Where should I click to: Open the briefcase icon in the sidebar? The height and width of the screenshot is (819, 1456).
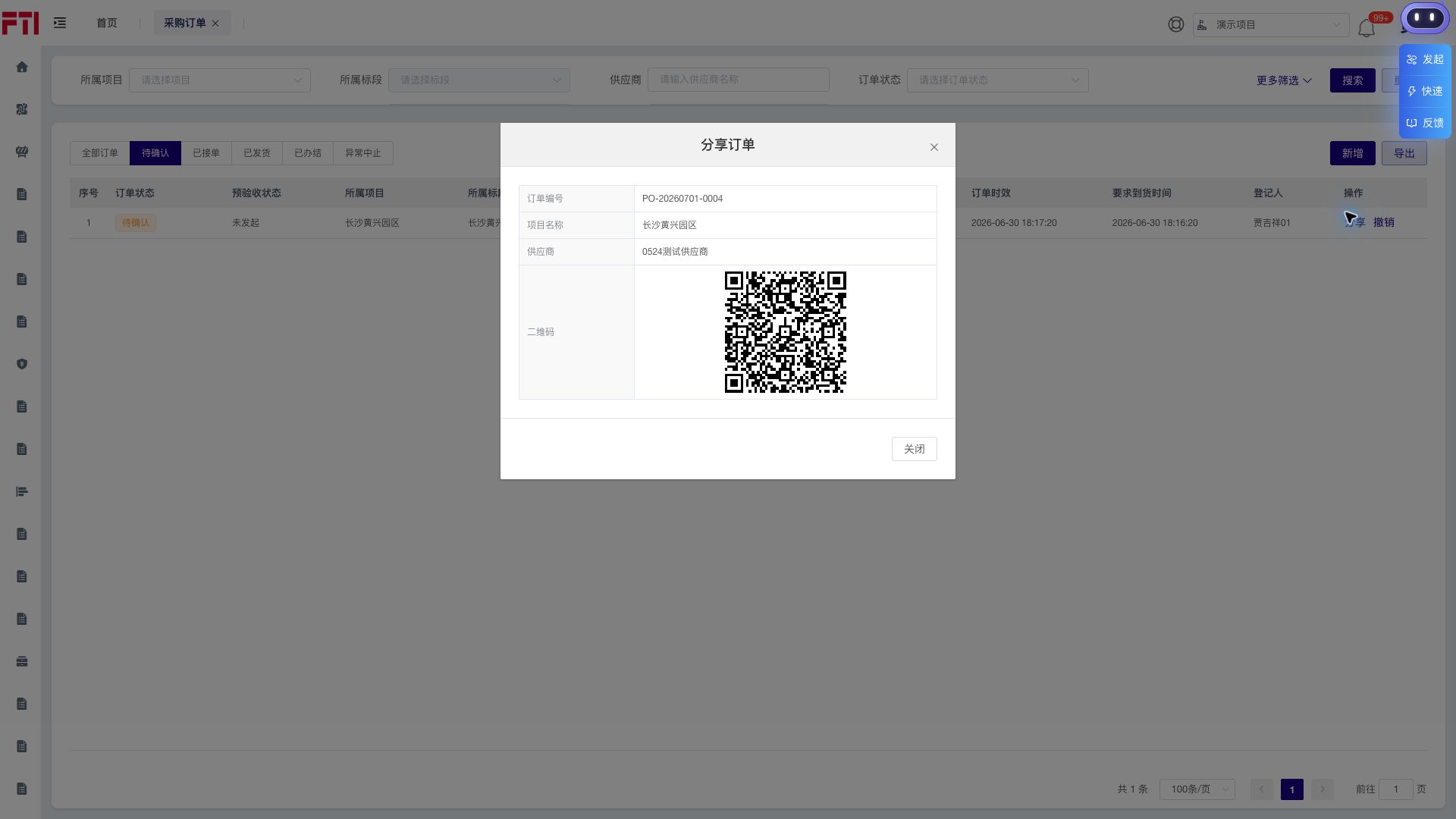point(22,661)
